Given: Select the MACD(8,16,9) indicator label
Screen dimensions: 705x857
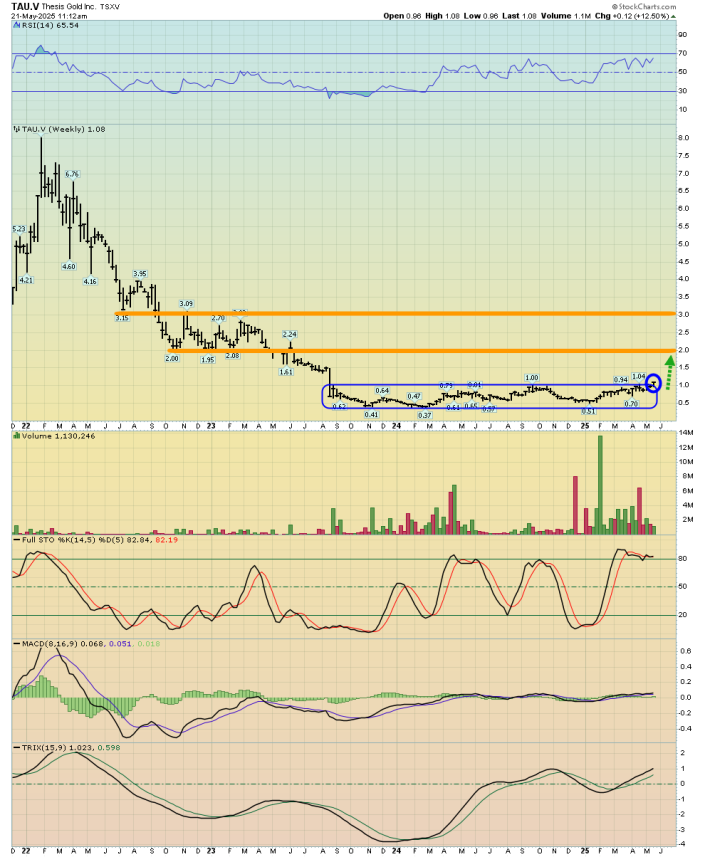Looking at the screenshot, I should (50, 644).
